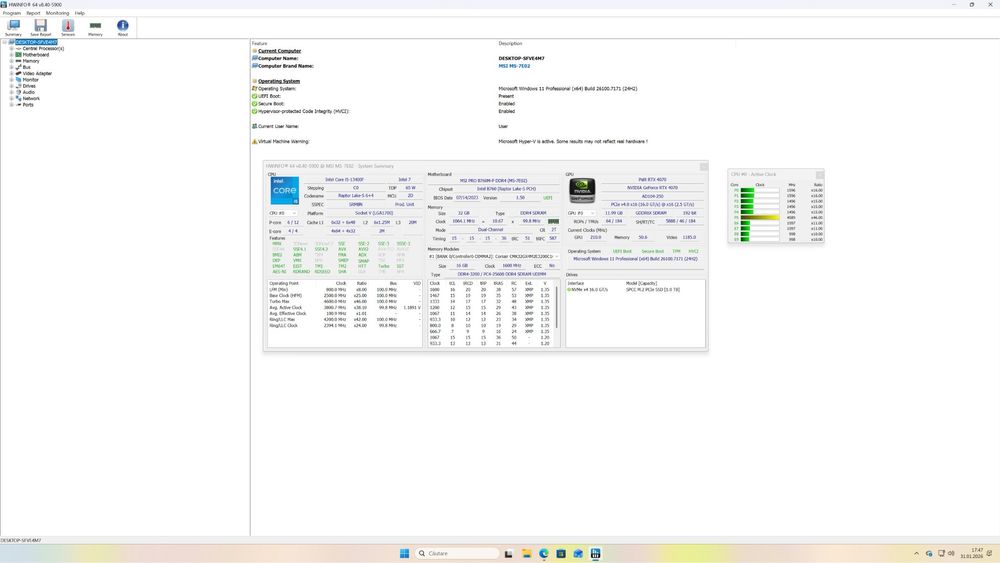Click the NVIDIA GeForce RTX 4070 field
This screenshot has width=1000, height=563.
652,188
